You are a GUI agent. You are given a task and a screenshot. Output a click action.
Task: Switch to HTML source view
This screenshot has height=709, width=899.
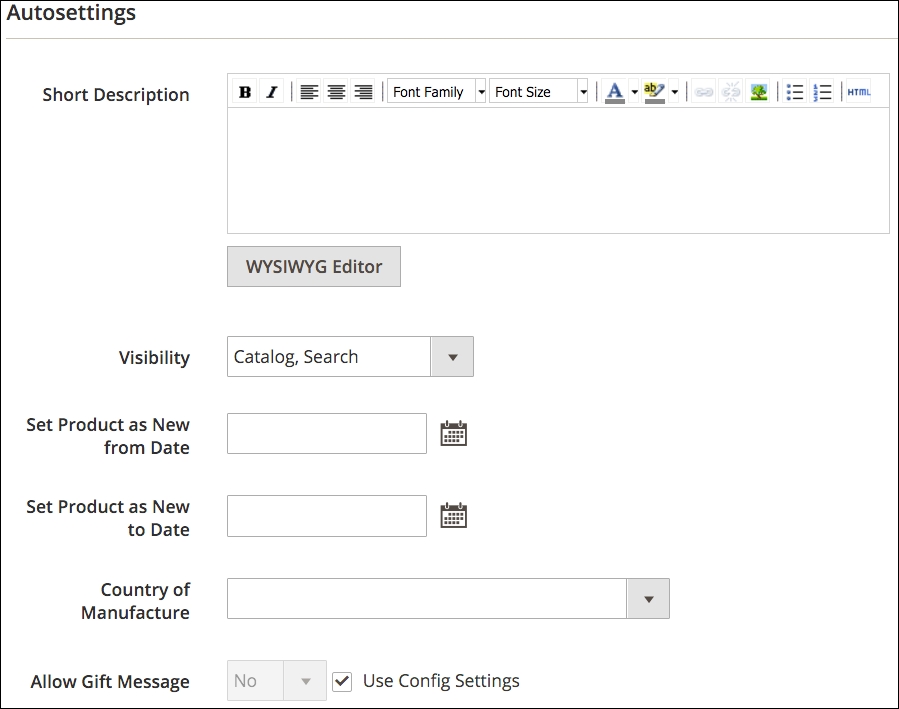coord(859,91)
